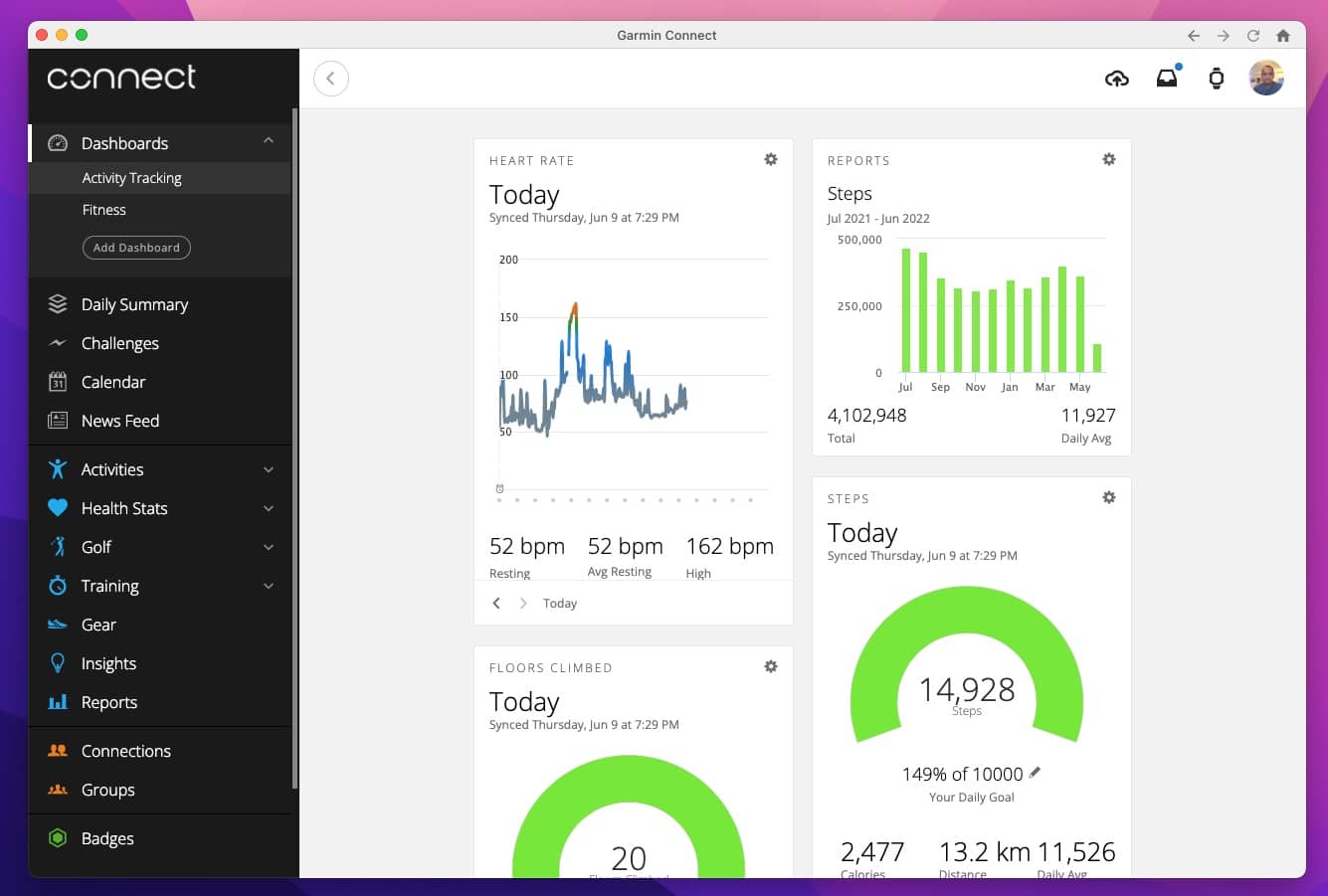The image size is (1328, 896).
Task: Open the Gear section from sidebar
Action: (x=97, y=625)
